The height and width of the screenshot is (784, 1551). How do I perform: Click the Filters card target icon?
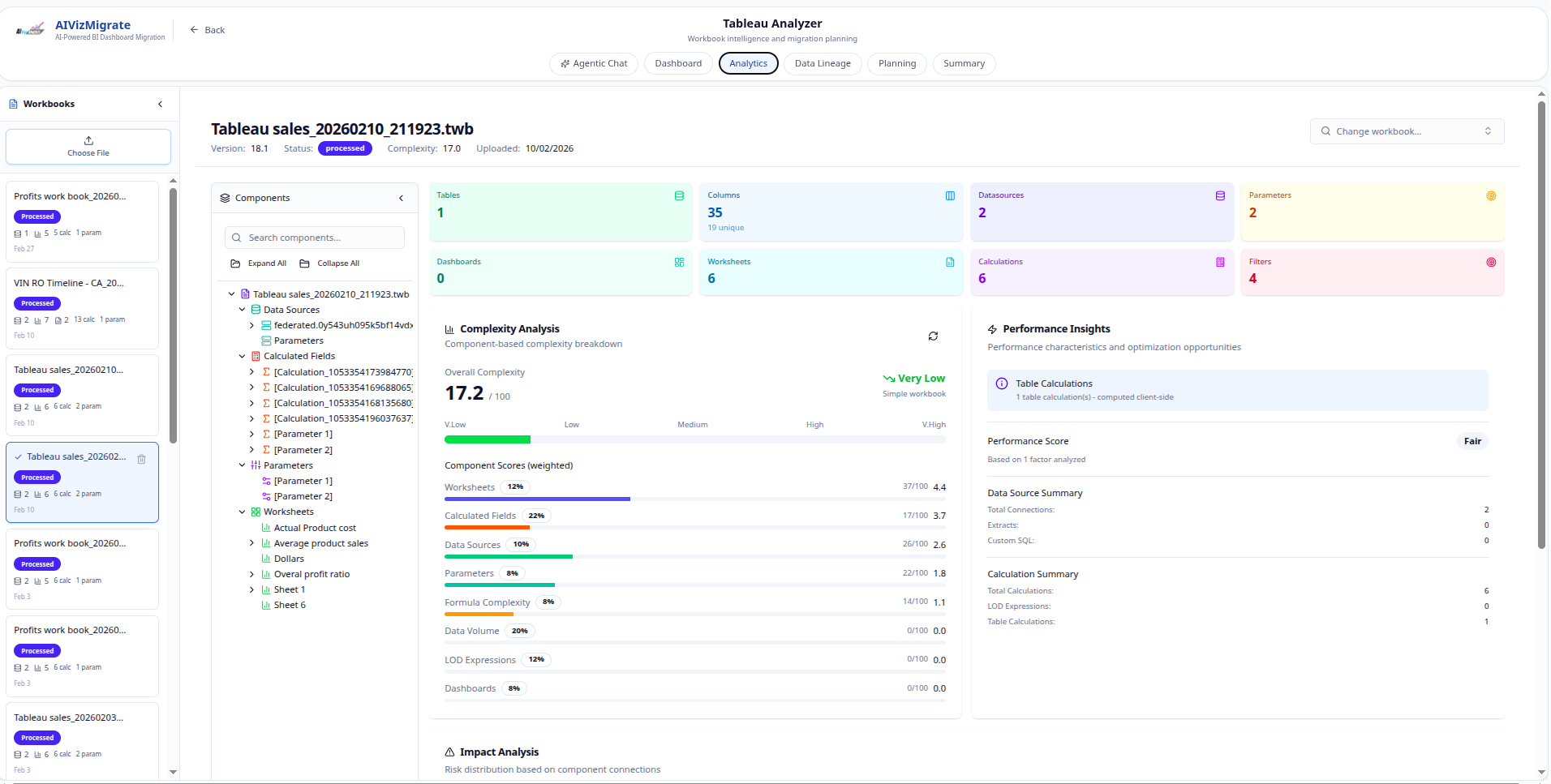pyautogui.click(x=1491, y=263)
